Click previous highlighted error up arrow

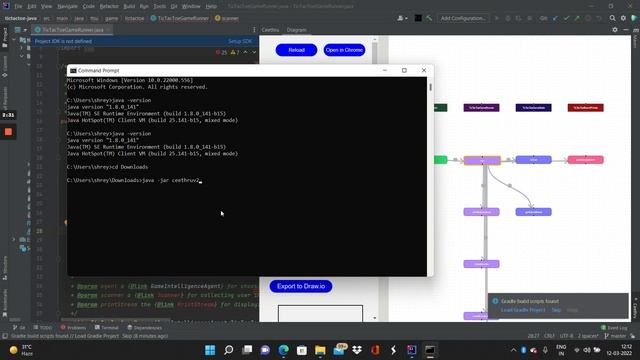coord(245,52)
